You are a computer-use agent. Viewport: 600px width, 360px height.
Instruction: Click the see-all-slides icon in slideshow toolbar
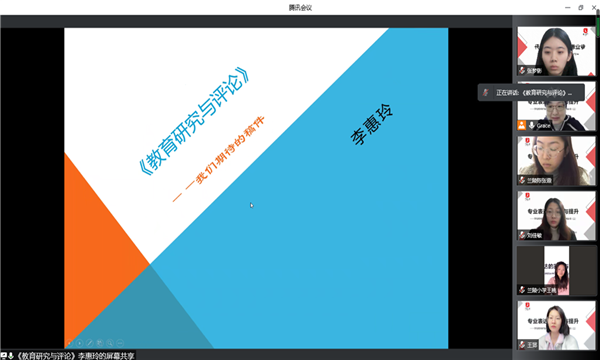100,343
